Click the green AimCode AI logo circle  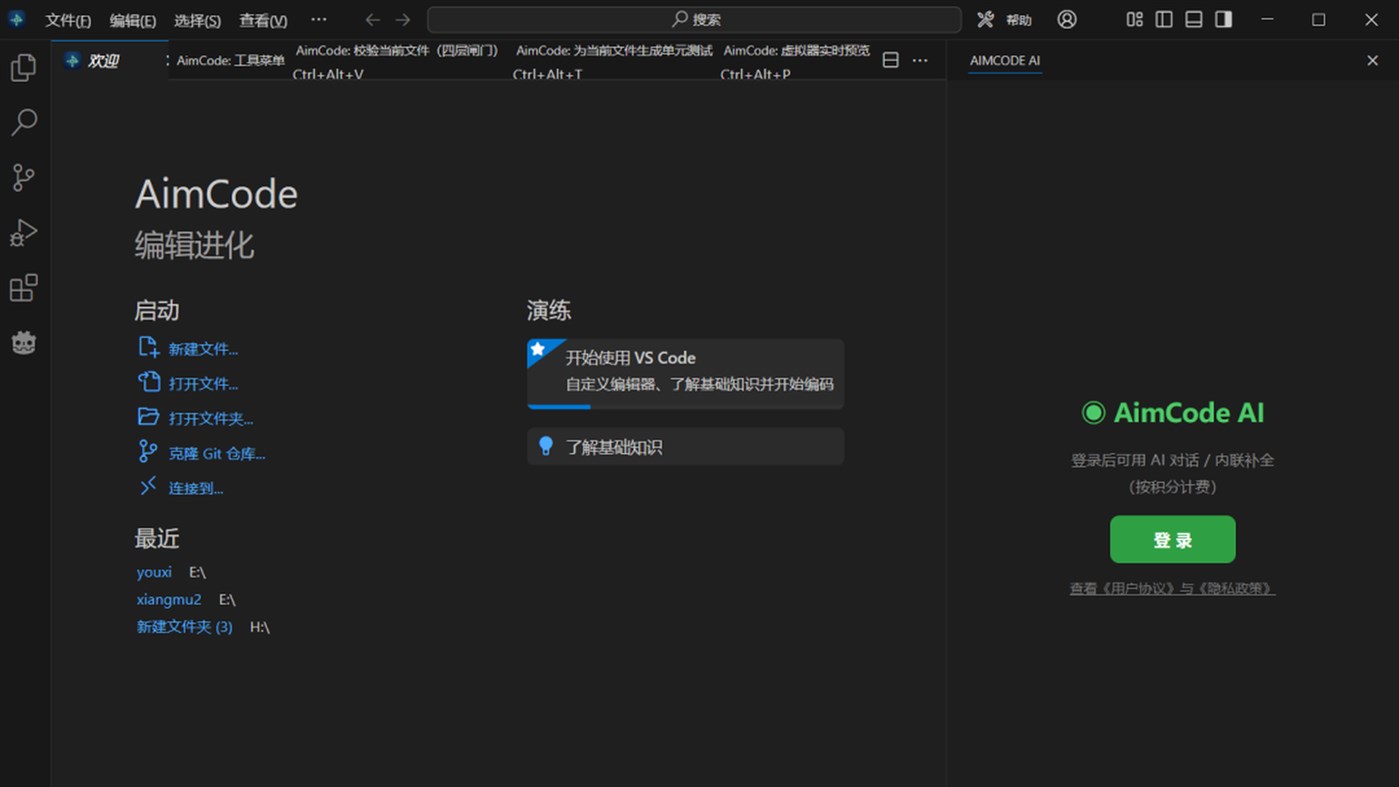click(1093, 413)
